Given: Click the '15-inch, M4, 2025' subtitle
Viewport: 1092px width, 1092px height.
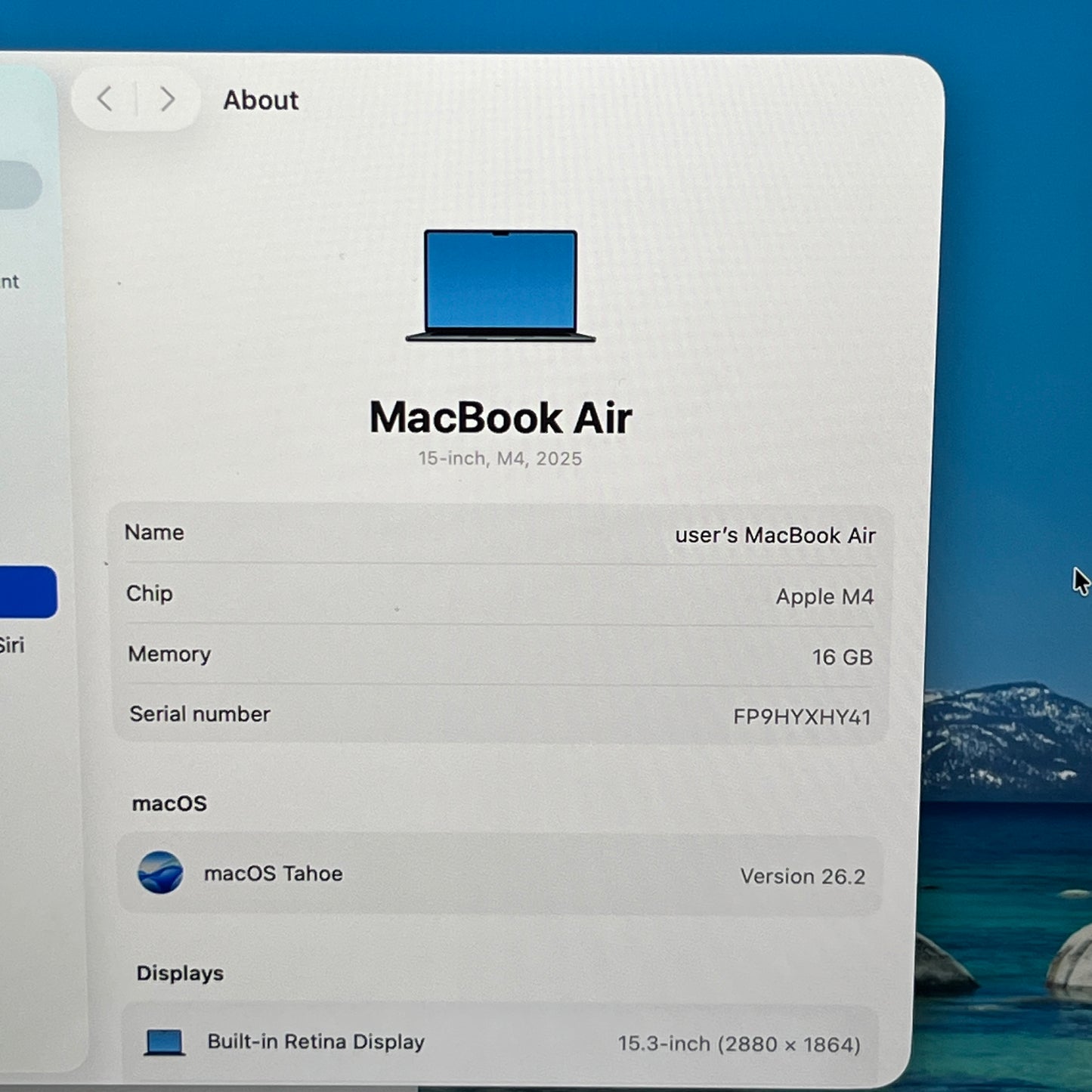Looking at the screenshot, I should (500, 459).
